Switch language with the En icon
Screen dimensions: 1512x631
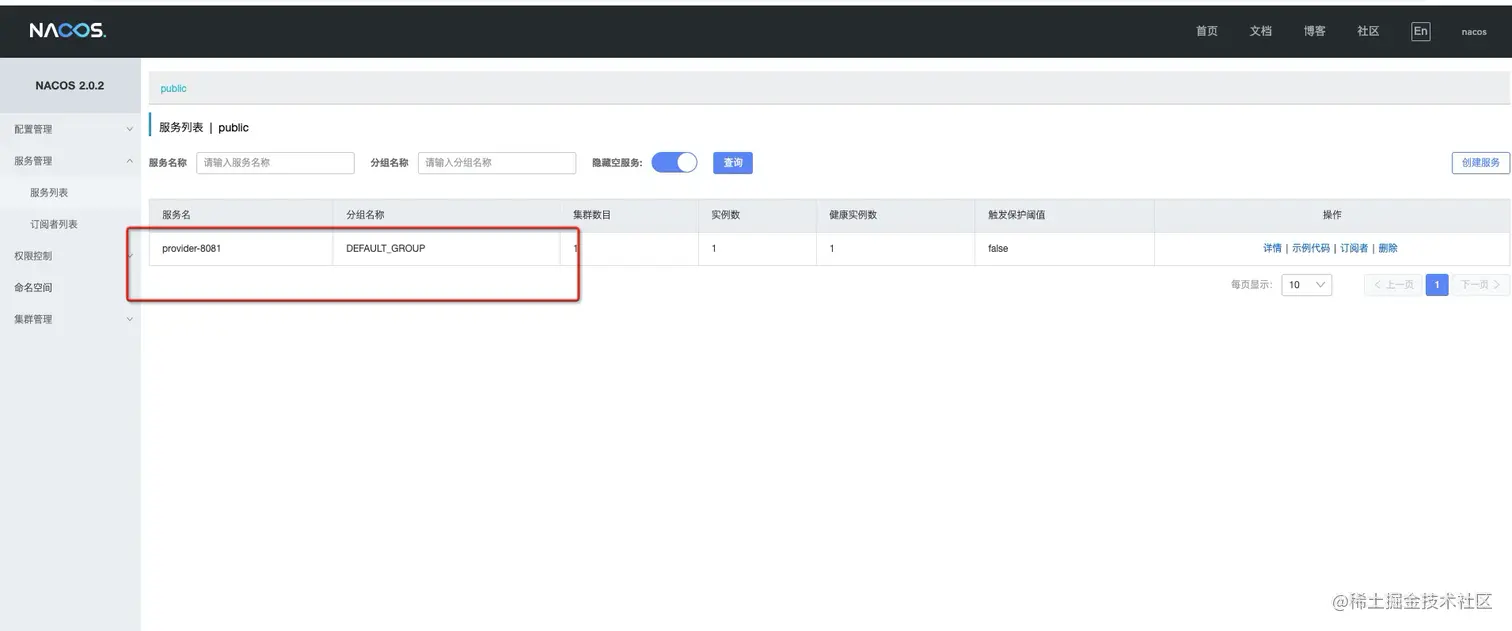[x=1420, y=31]
